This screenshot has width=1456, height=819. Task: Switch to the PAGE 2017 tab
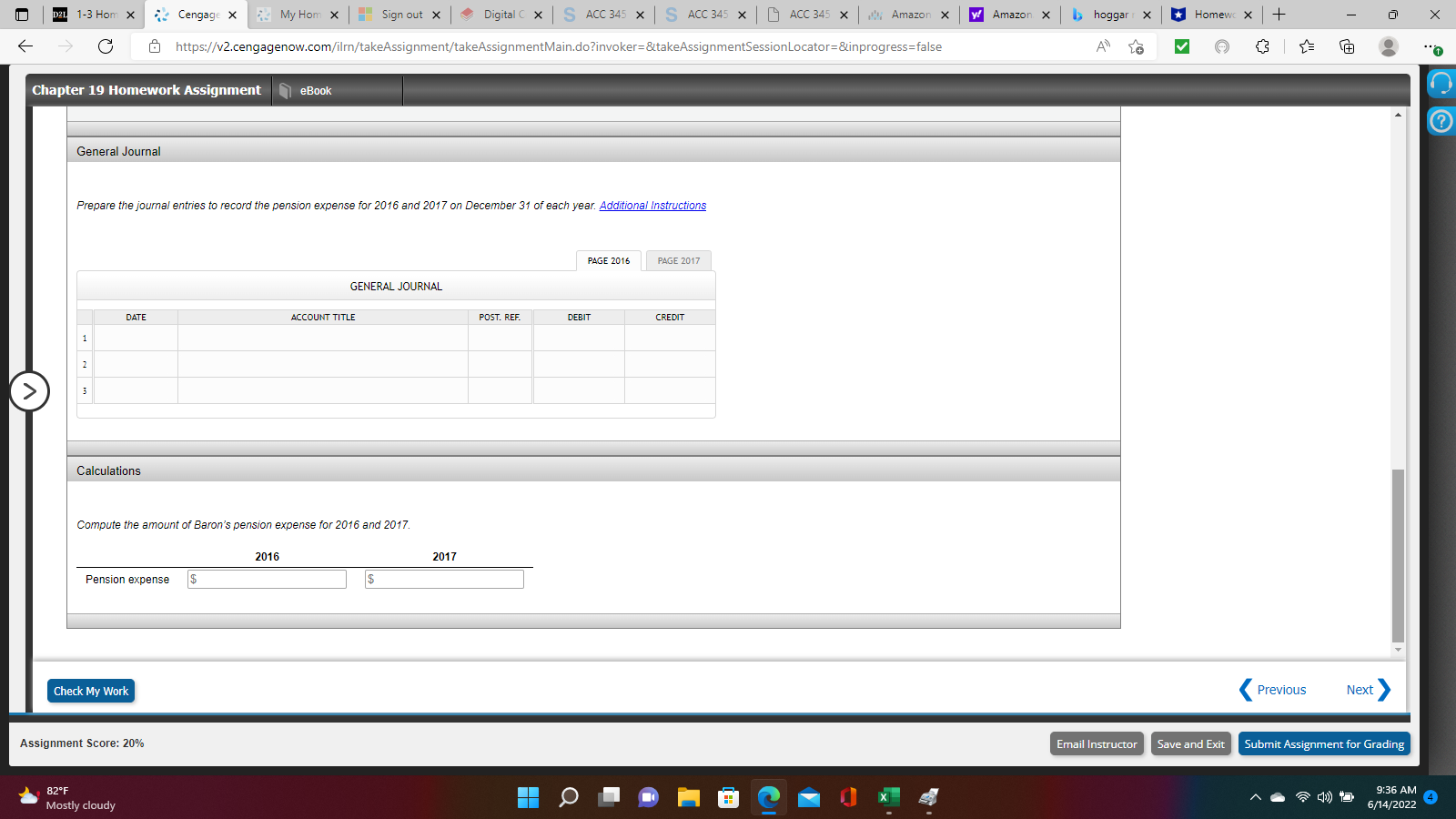point(678,260)
